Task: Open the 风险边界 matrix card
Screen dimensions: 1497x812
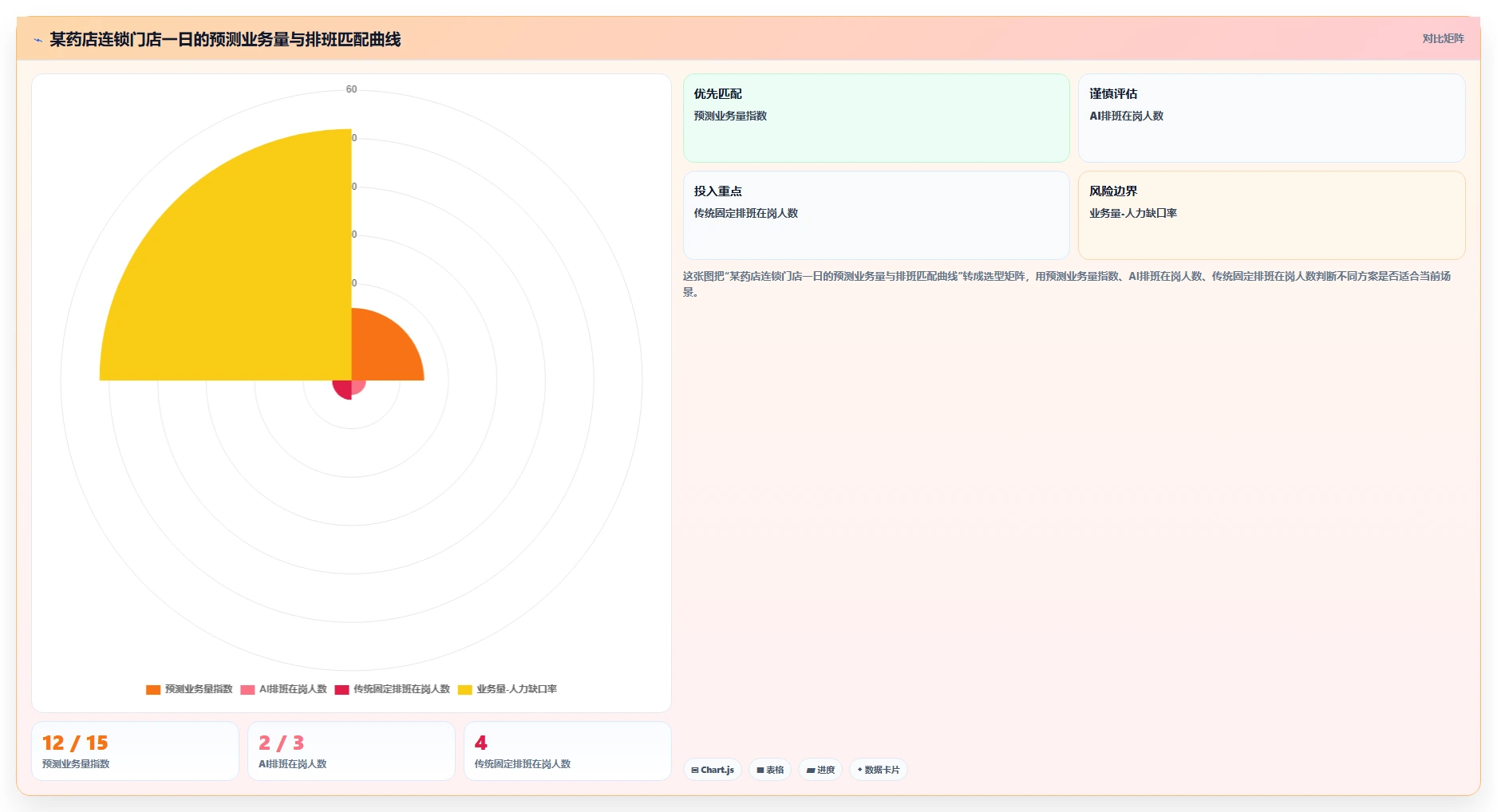Action: point(1271,215)
